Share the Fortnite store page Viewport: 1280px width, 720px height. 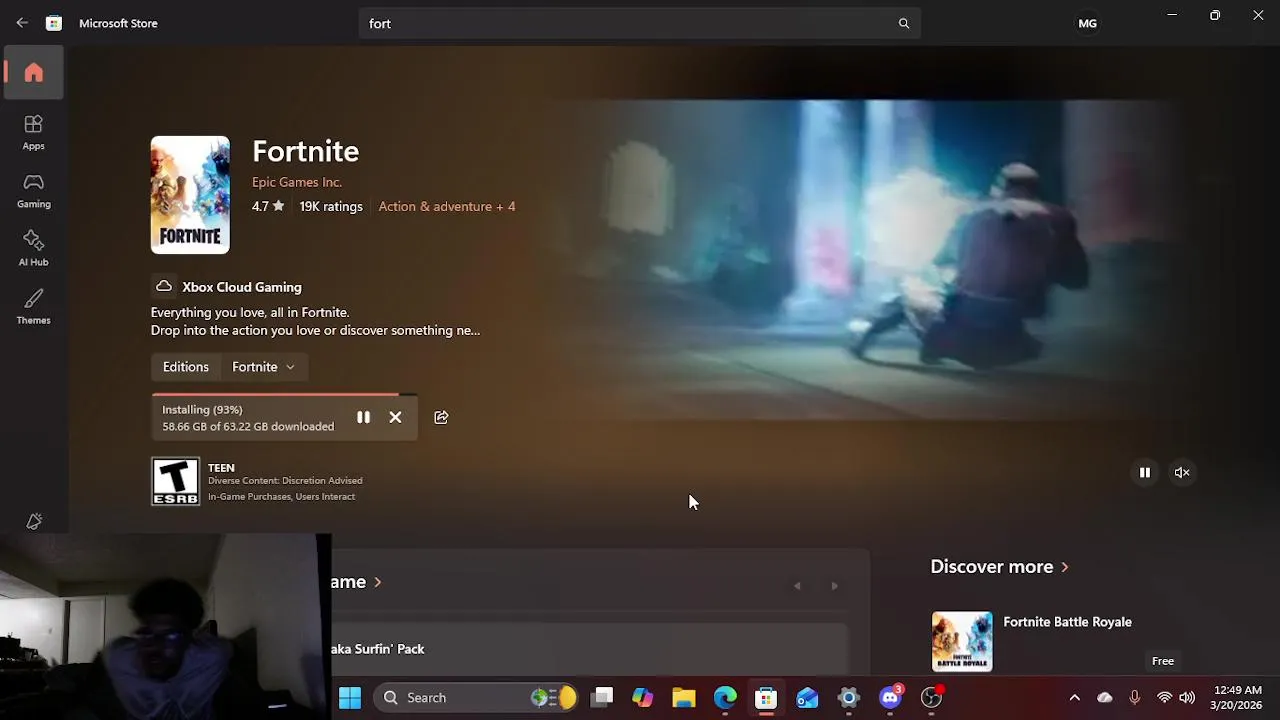point(441,417)
